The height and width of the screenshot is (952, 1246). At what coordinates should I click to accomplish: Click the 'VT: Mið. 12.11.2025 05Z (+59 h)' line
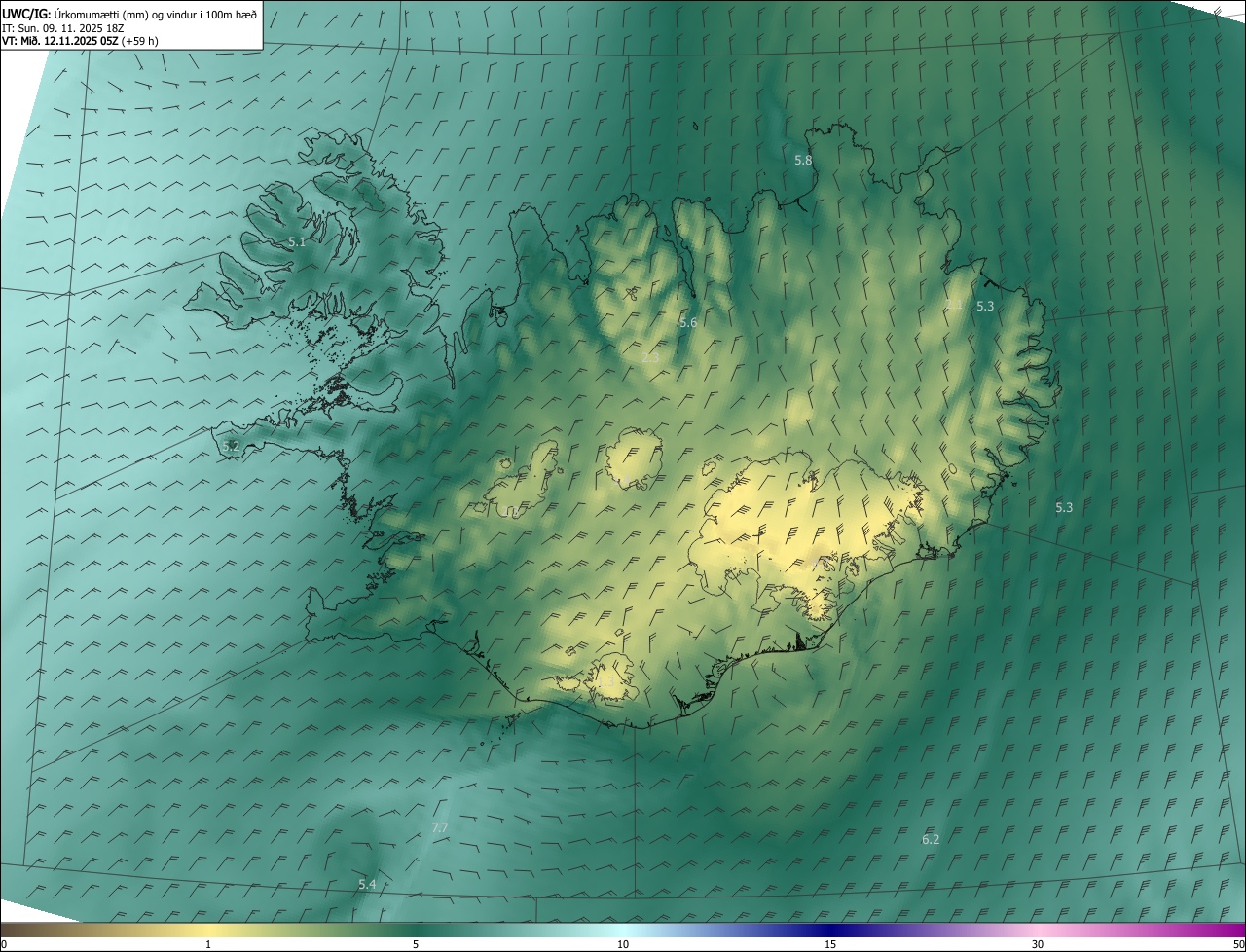[x=80, y=41]
